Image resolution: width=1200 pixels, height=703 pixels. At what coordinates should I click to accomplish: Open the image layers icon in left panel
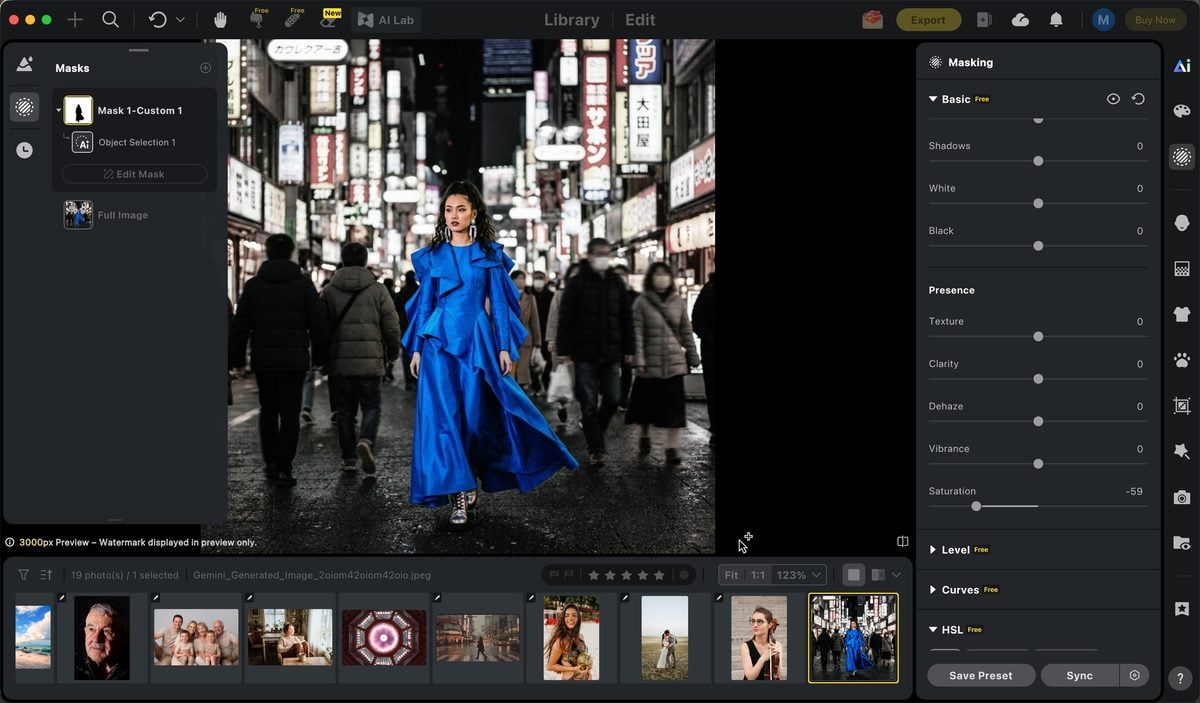tap(25, 64)
